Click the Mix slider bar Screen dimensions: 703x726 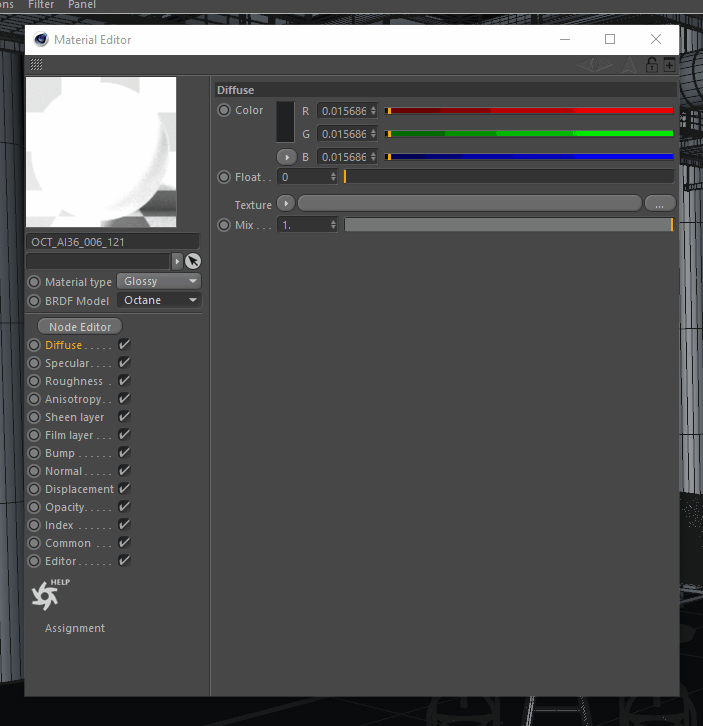coord(509,225)
